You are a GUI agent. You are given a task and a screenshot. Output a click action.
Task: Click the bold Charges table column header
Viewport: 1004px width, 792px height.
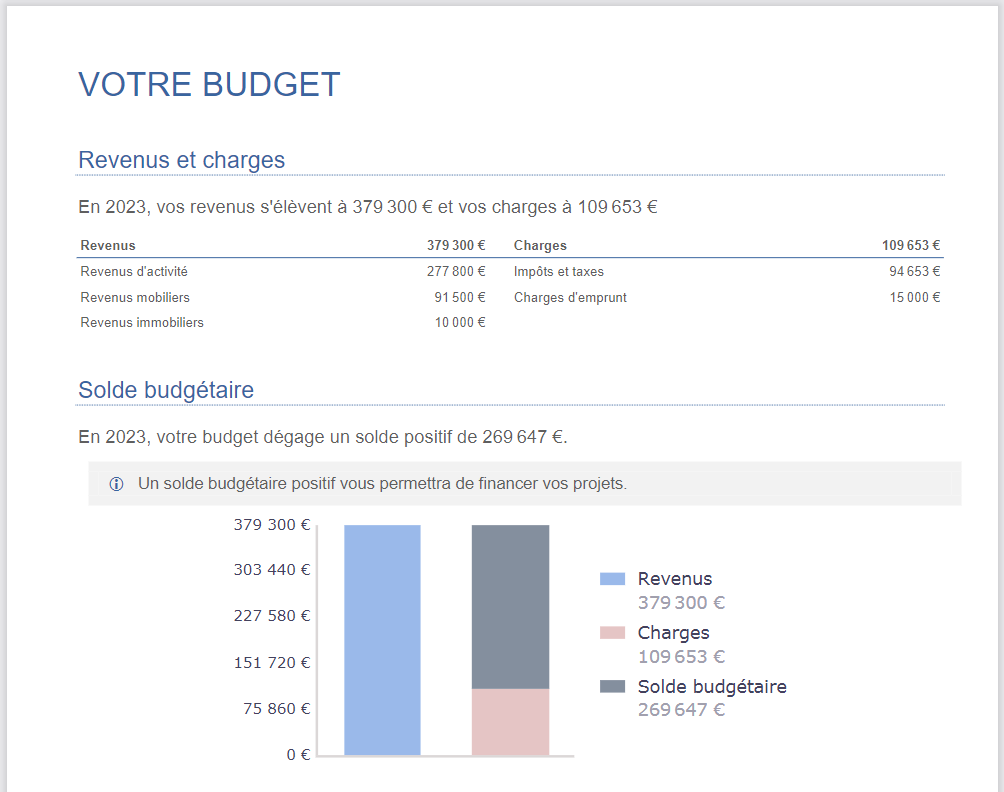point(540,246)
